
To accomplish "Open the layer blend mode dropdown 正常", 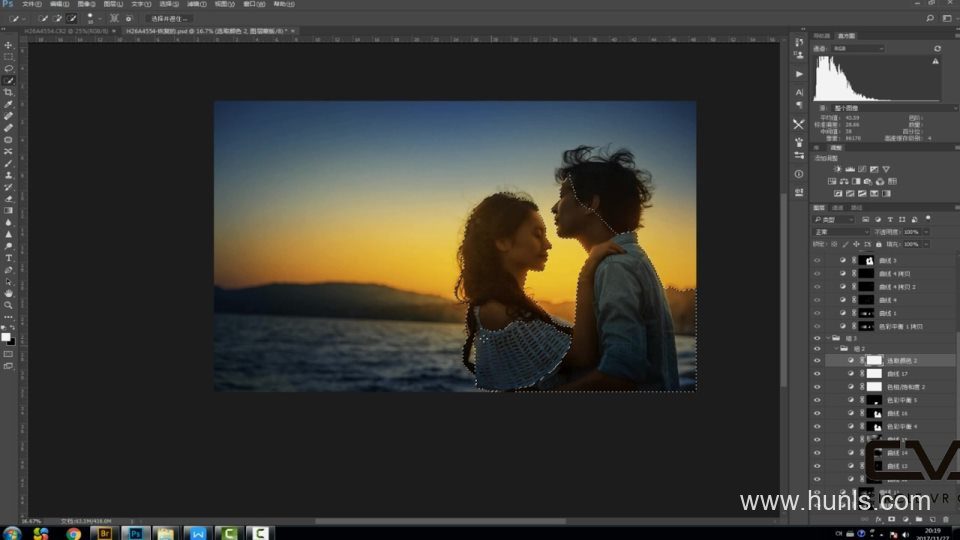I will 840,231.
